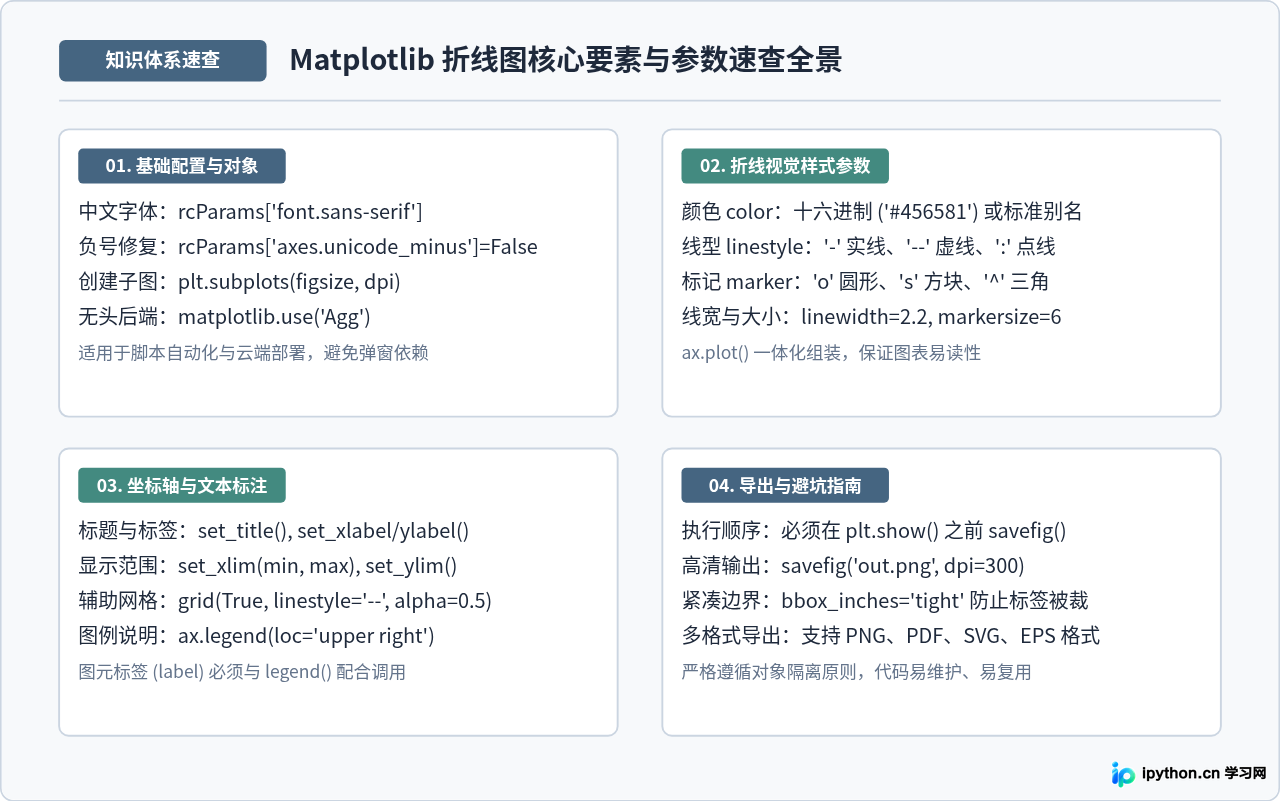
Task: Click the "高清输出：savefig('out.png', dpi=300)" line
Action: coord(854,566)
